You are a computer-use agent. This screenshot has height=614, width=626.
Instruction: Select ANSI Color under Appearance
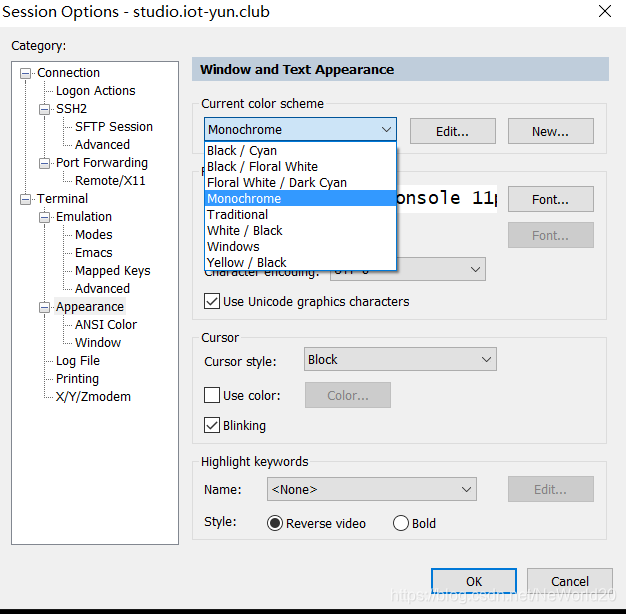coord(106,325)
